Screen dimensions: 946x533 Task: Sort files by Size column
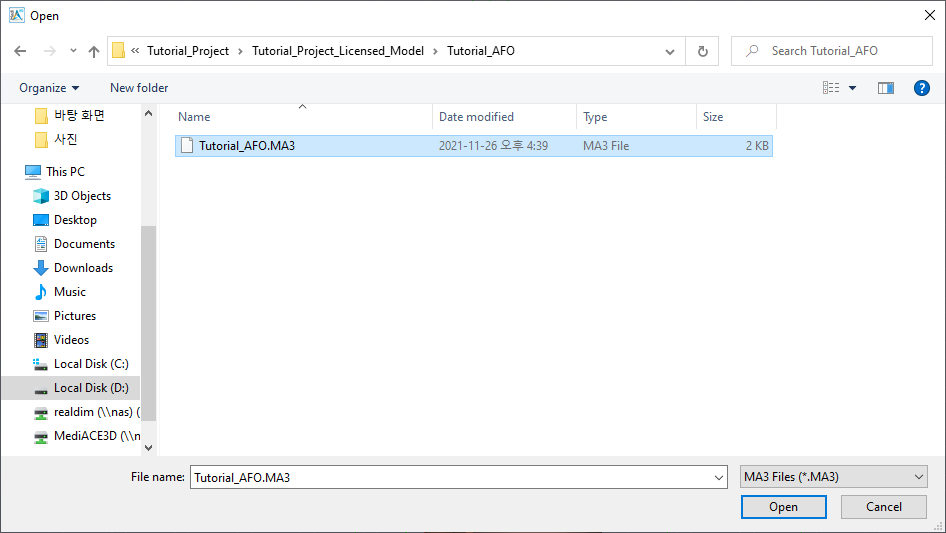pyautogui.click(x=736, y=117)
